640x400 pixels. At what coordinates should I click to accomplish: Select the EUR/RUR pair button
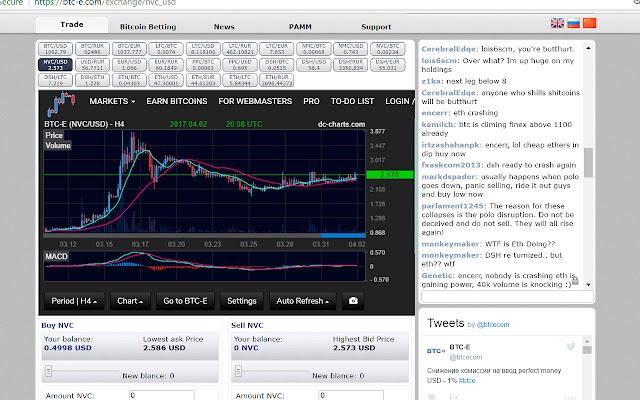click(166, 64)
